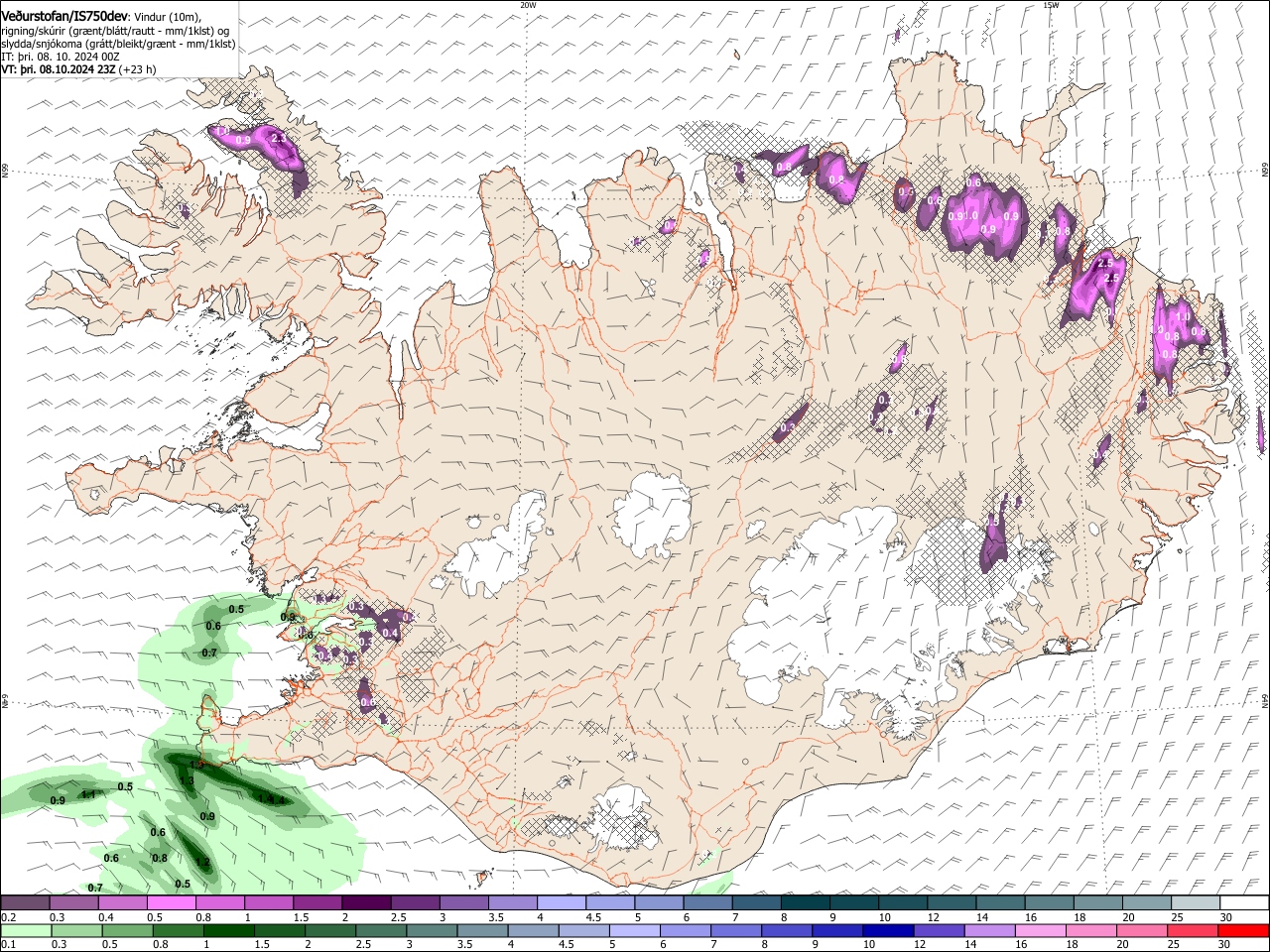Select the rain legend swatch for 2–2.5 mm
This screenshot has width=1270, height=952.
point(329,930)
